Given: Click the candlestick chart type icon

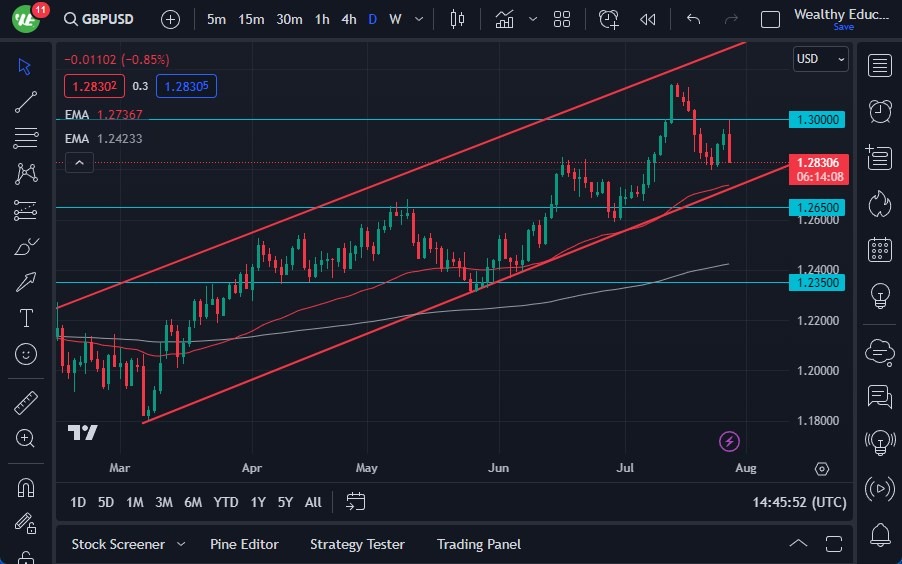Looking at the screenshot, I should (x=458, y=19).
